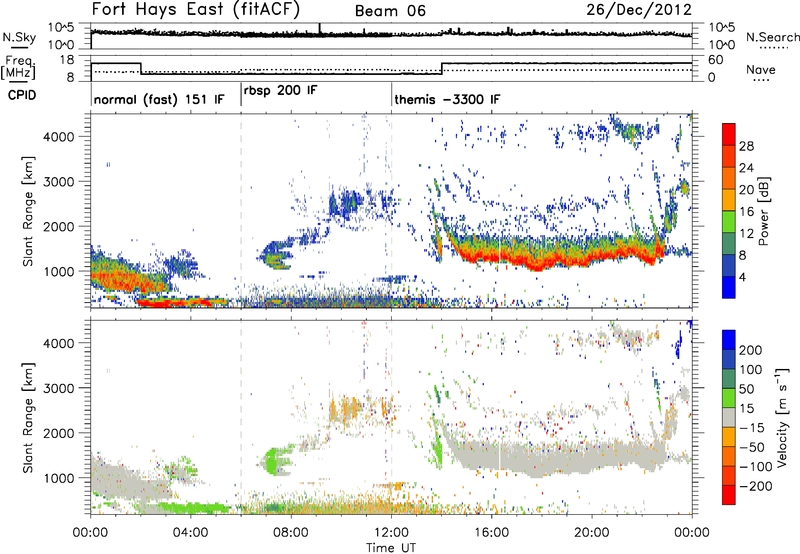Click the 'Nave' legend label
The height and width of the screenshot is (554, 800).
[761, 69]
